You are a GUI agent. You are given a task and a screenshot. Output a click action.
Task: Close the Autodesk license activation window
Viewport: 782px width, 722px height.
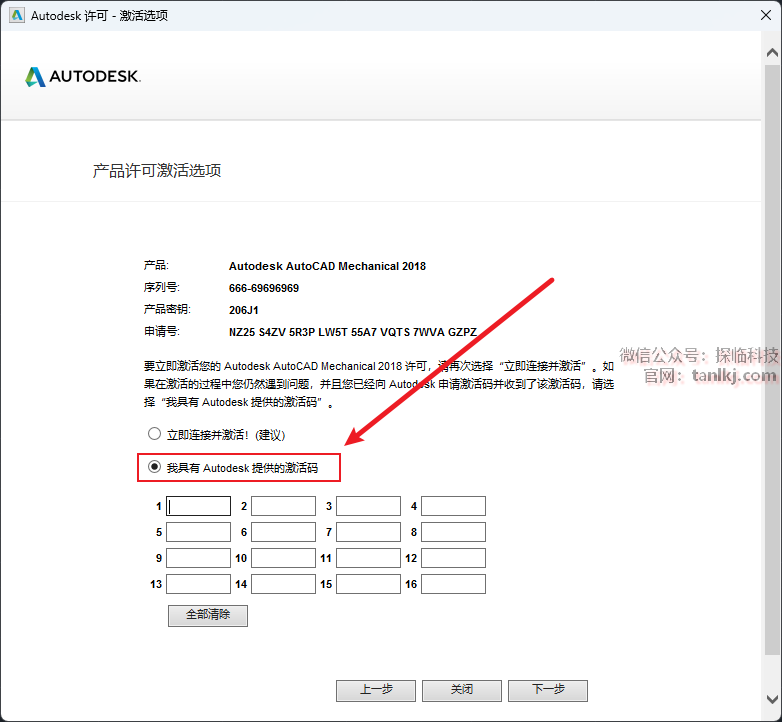[766, 15]
